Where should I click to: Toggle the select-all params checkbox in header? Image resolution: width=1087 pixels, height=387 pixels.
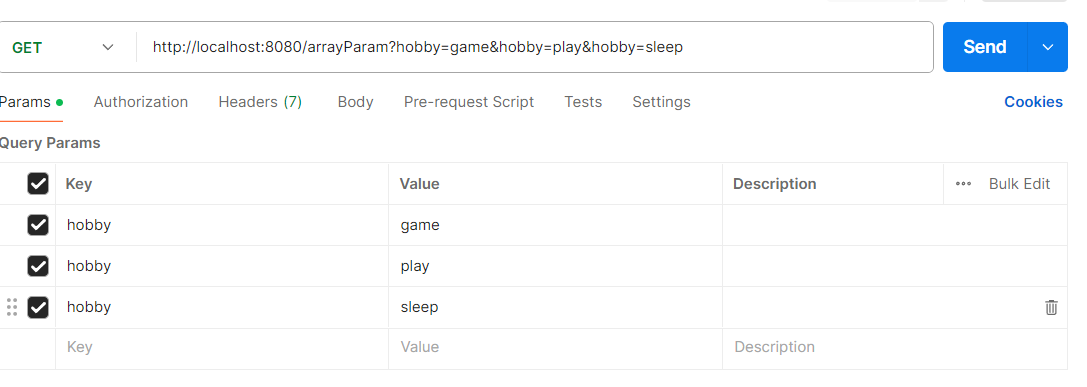[x=38, y=184]
